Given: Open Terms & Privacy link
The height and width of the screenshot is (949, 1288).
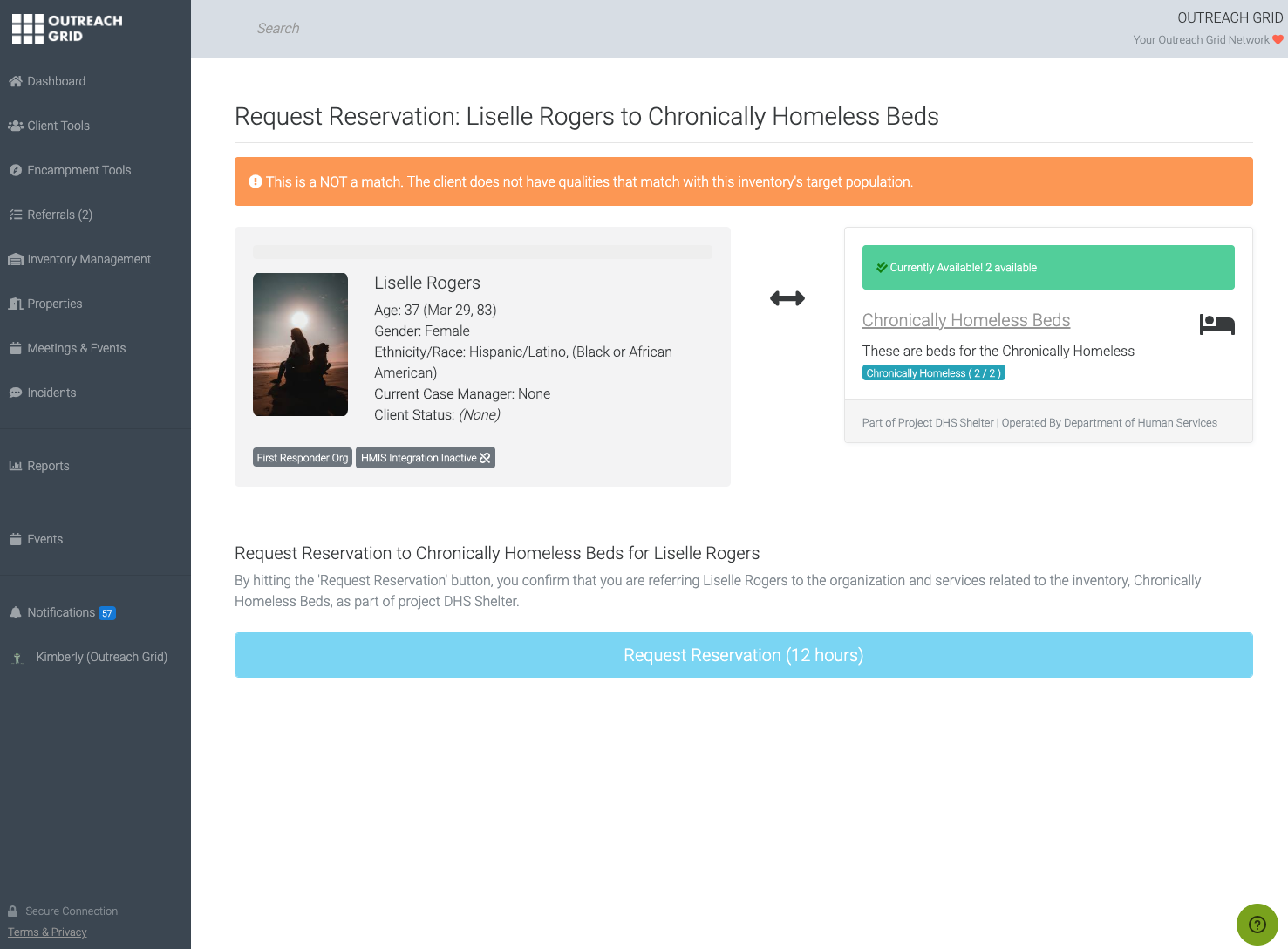Looking at the screenshot, I should pos(47,932).
